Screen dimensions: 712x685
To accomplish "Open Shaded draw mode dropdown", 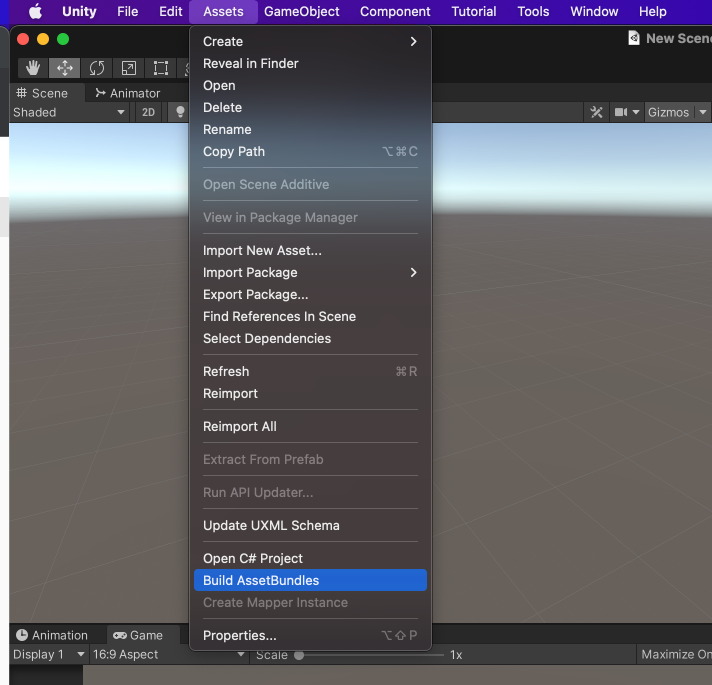I will tap(69, 112).
